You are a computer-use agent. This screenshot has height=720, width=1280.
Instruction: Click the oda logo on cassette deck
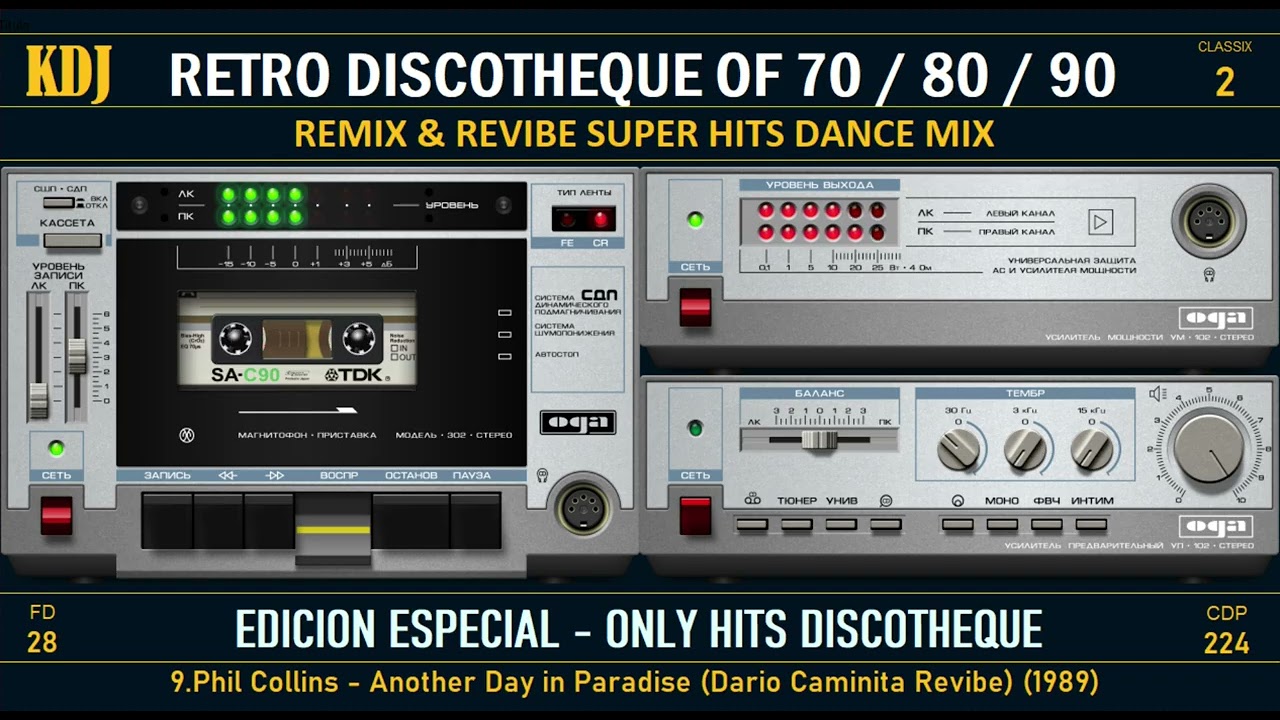[578, 422]
